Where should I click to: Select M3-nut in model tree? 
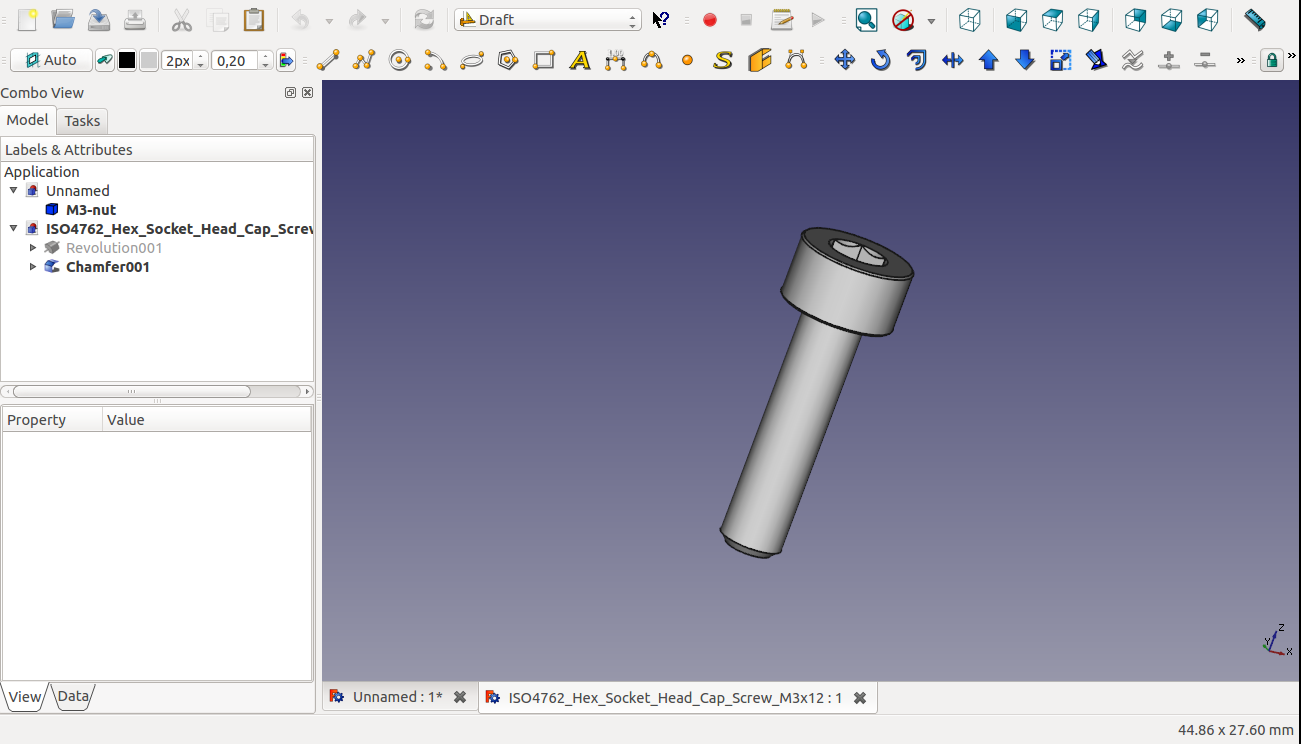[x=90, y=210]
